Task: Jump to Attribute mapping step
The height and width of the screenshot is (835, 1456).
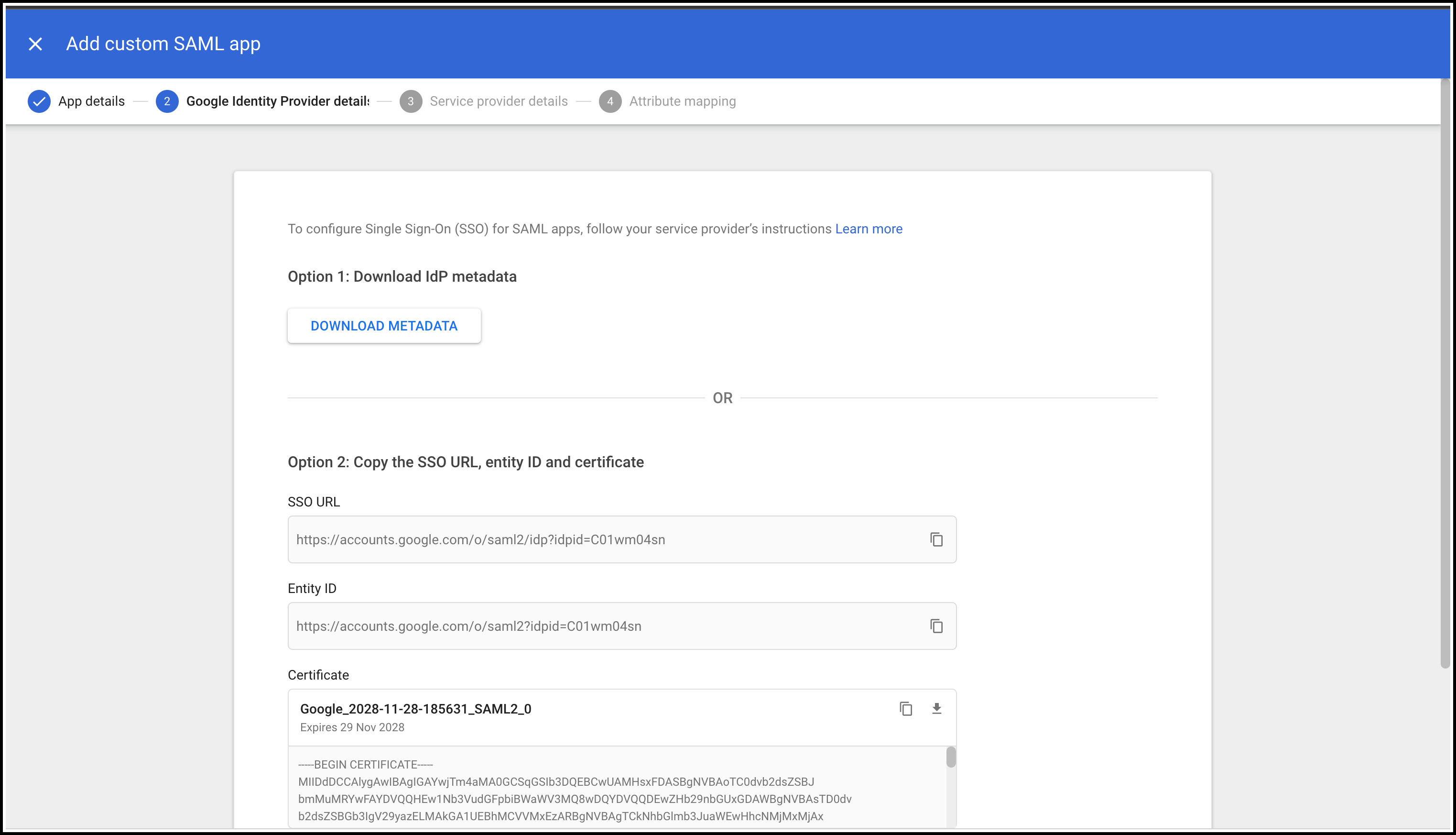Action: pyautogui.click(x=682, y=101)
